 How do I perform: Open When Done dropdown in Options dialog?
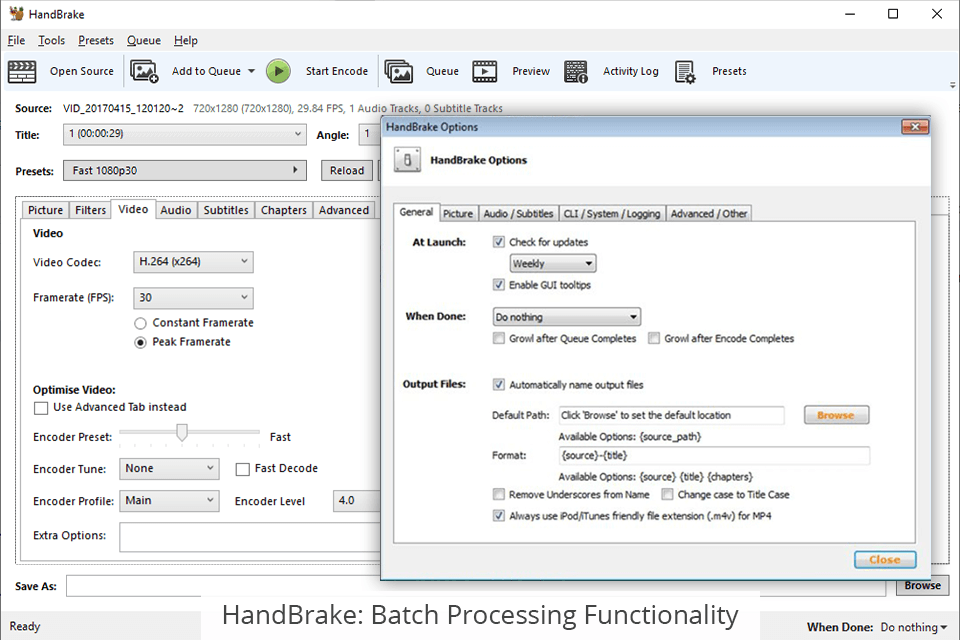click(x=567, y=317)
